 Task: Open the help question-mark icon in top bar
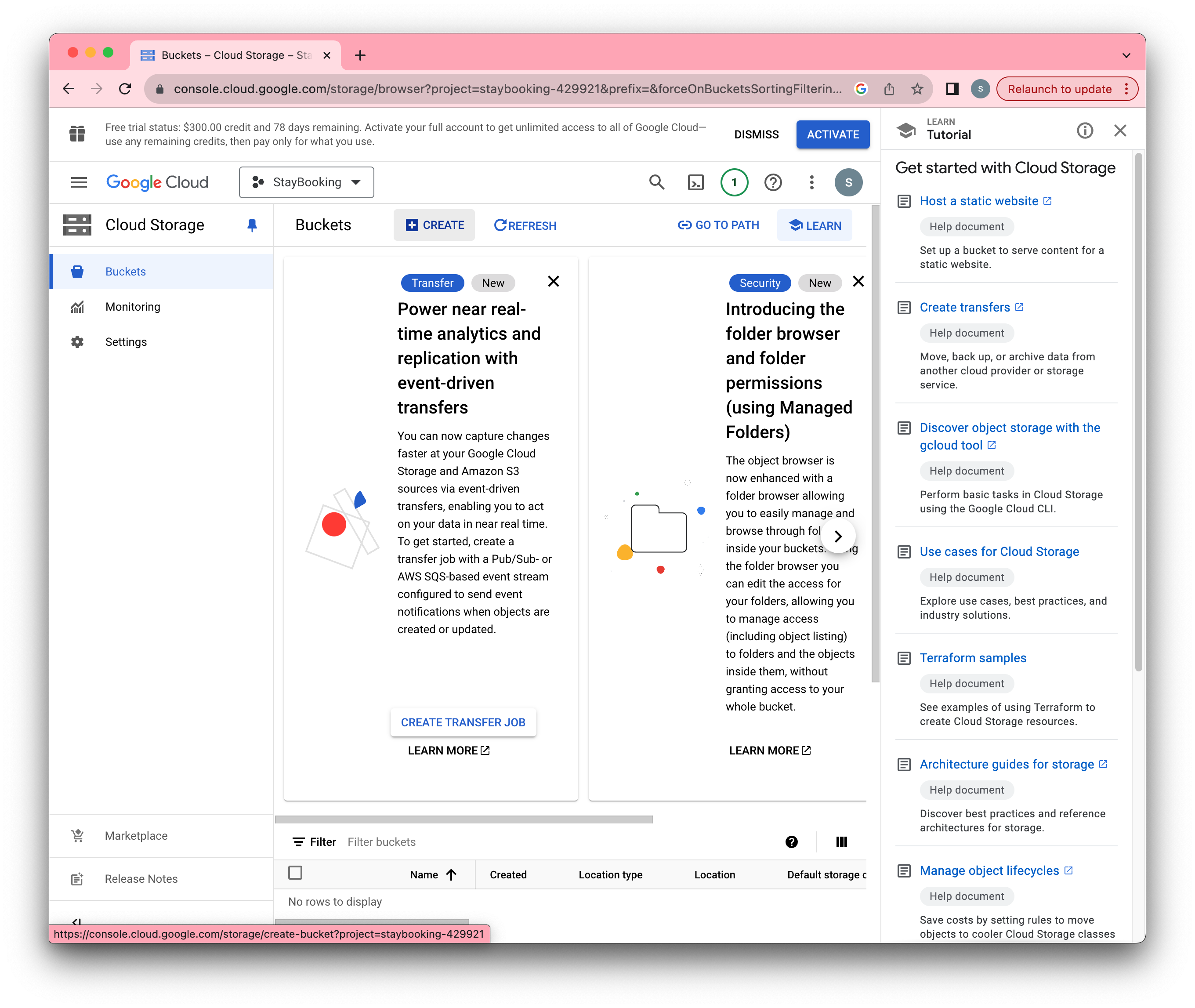tap(773, 182)
